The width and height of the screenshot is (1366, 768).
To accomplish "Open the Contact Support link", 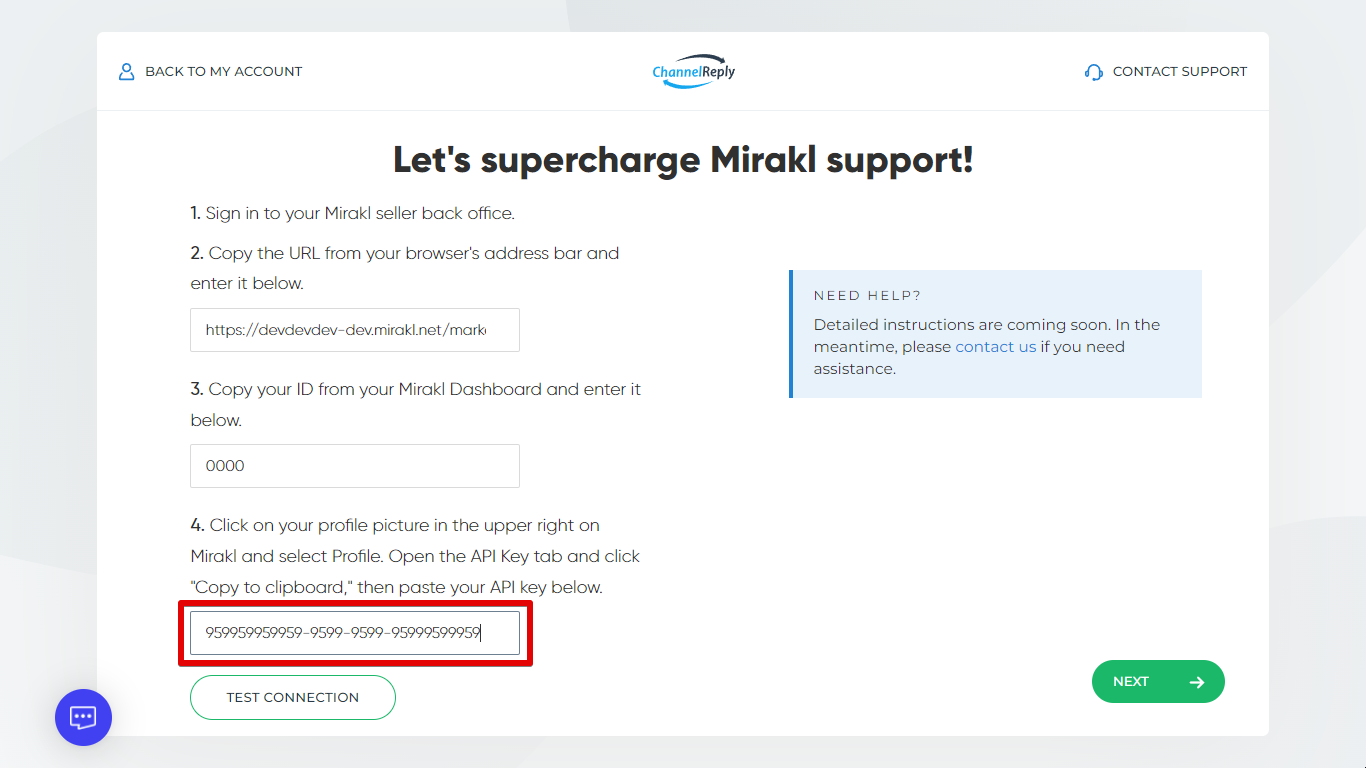I will [x=1166, y=72].
